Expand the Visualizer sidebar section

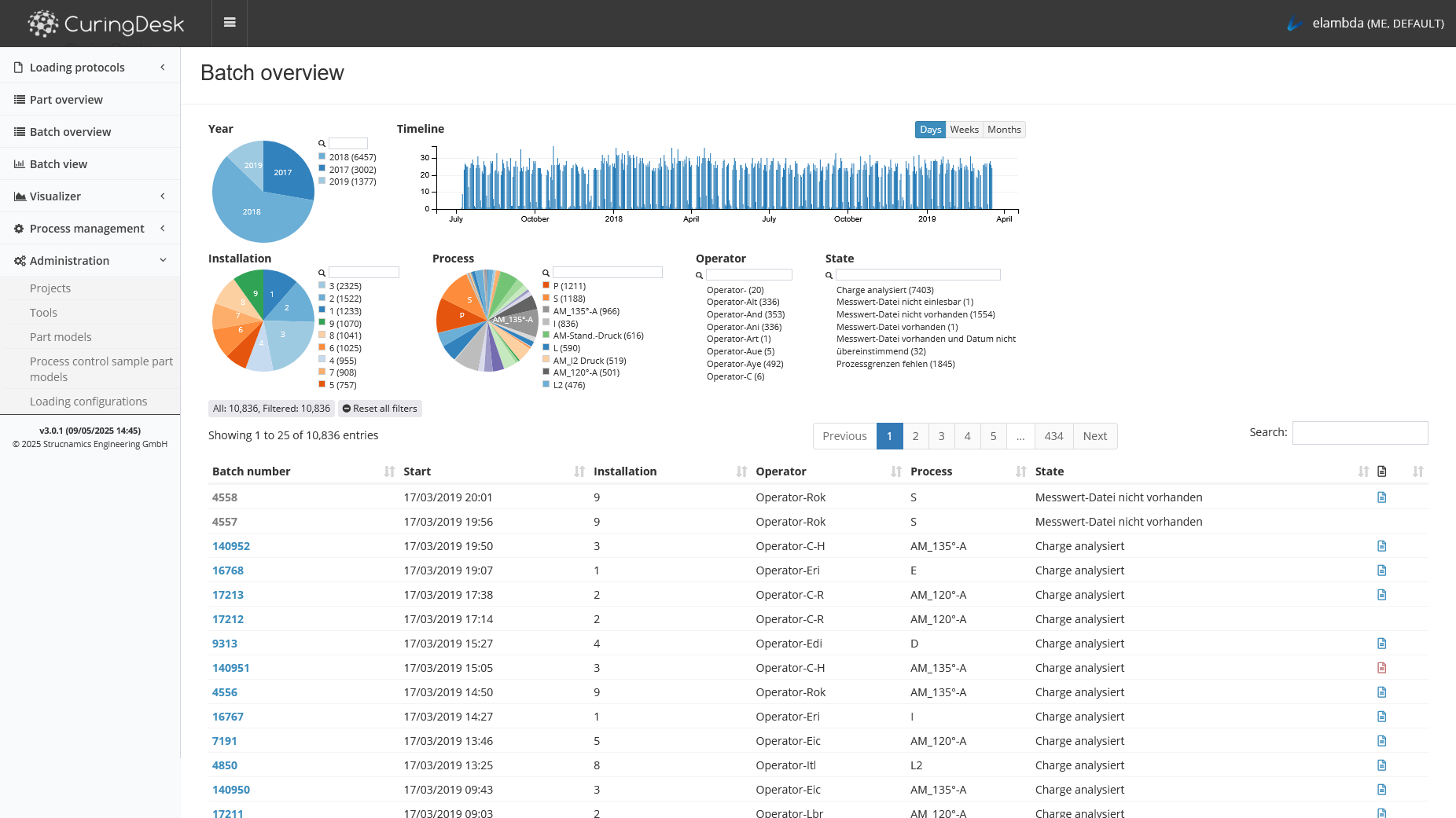[90, 196]
